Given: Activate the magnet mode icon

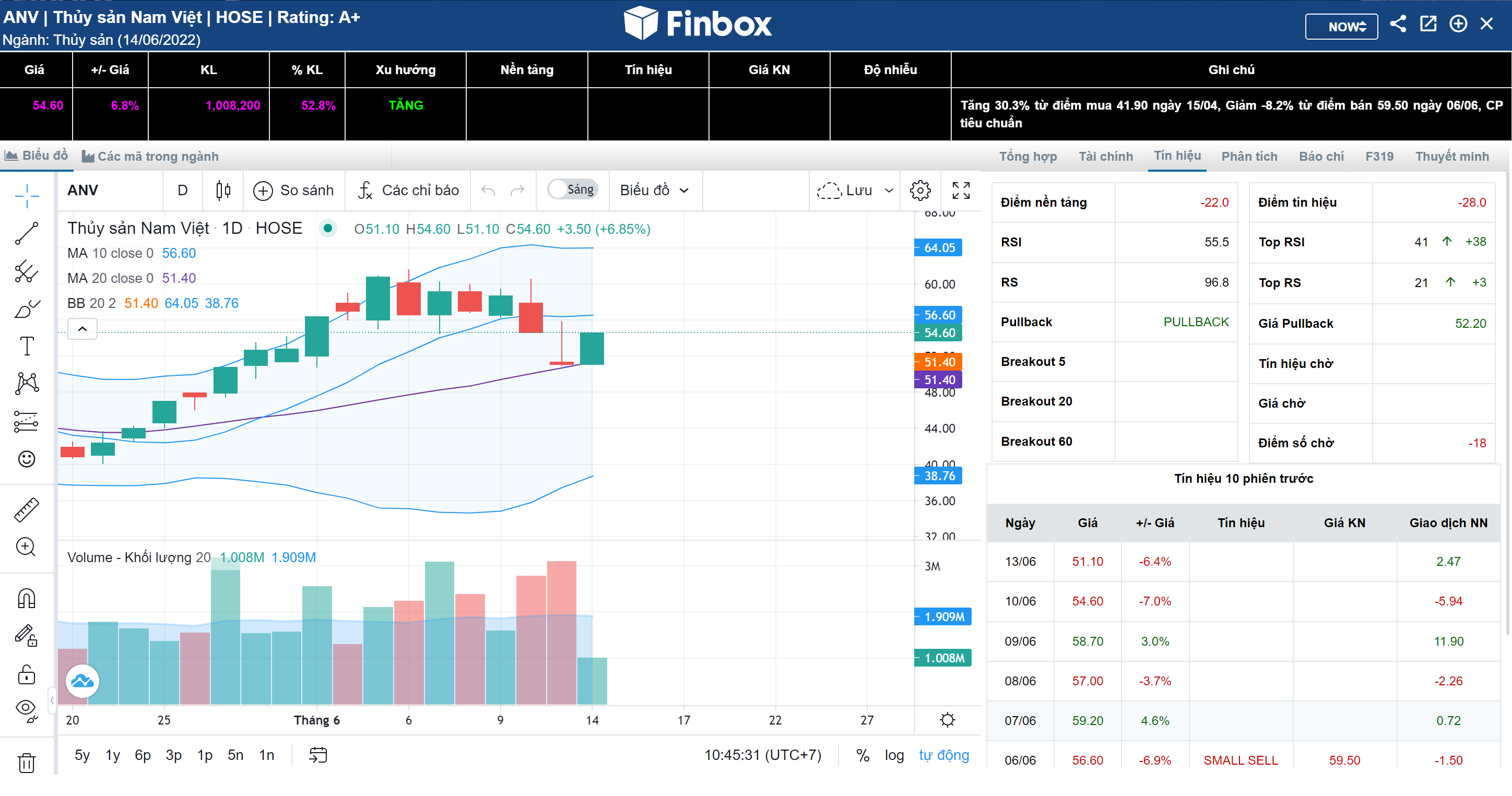Looking at the screenshot, I should 27,599.
